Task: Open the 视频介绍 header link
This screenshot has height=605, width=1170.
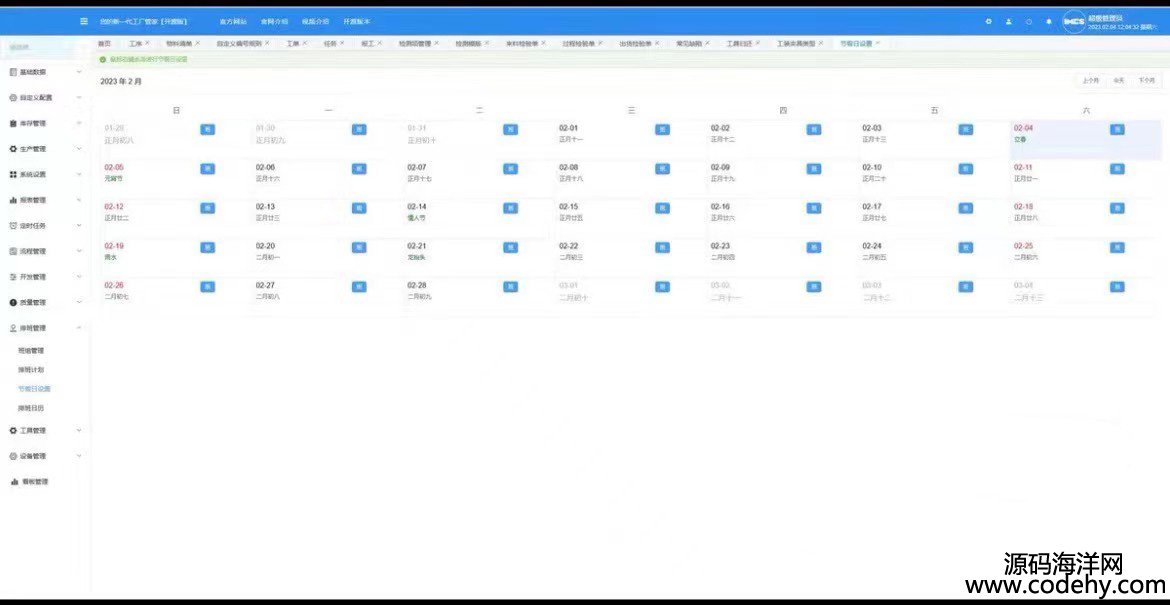Action: (316, 22)
